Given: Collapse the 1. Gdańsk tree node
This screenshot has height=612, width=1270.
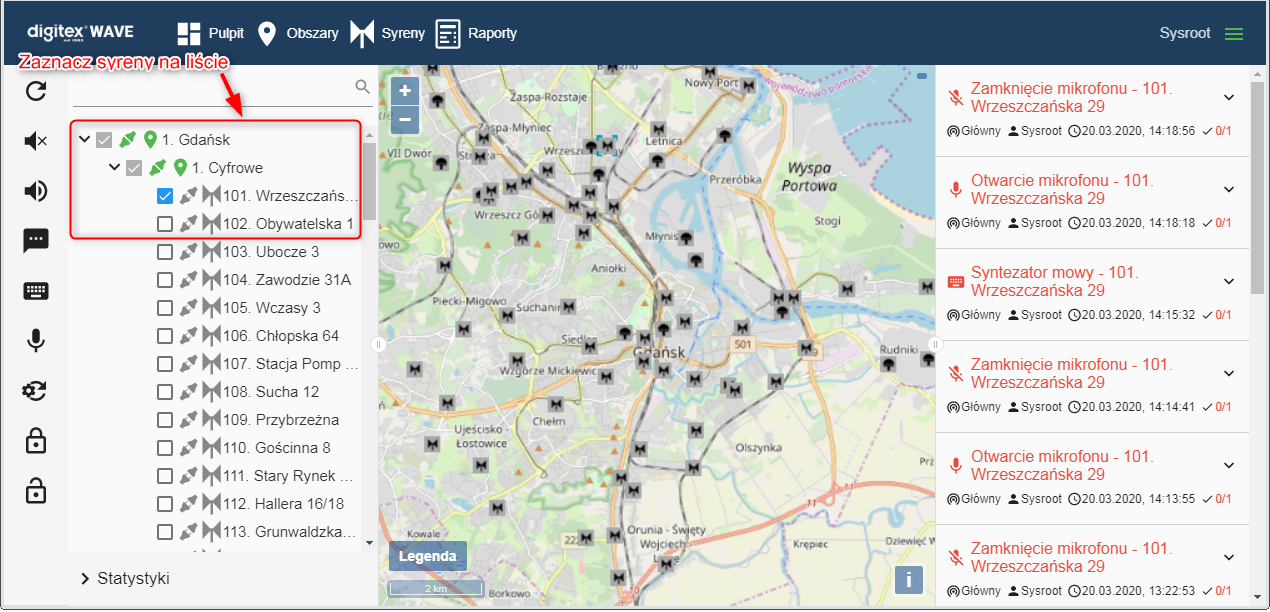Looking at the screenshot, I should tap(84, 140).
